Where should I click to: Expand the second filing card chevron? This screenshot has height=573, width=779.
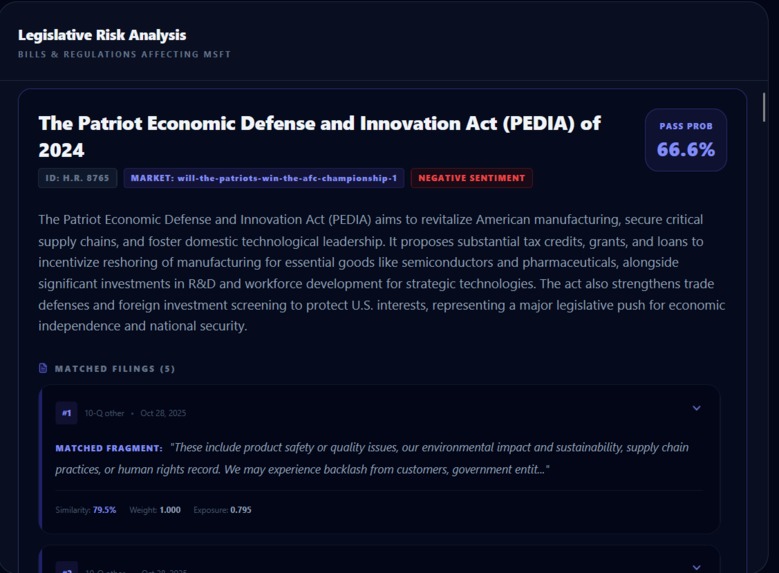click(697, 567)
